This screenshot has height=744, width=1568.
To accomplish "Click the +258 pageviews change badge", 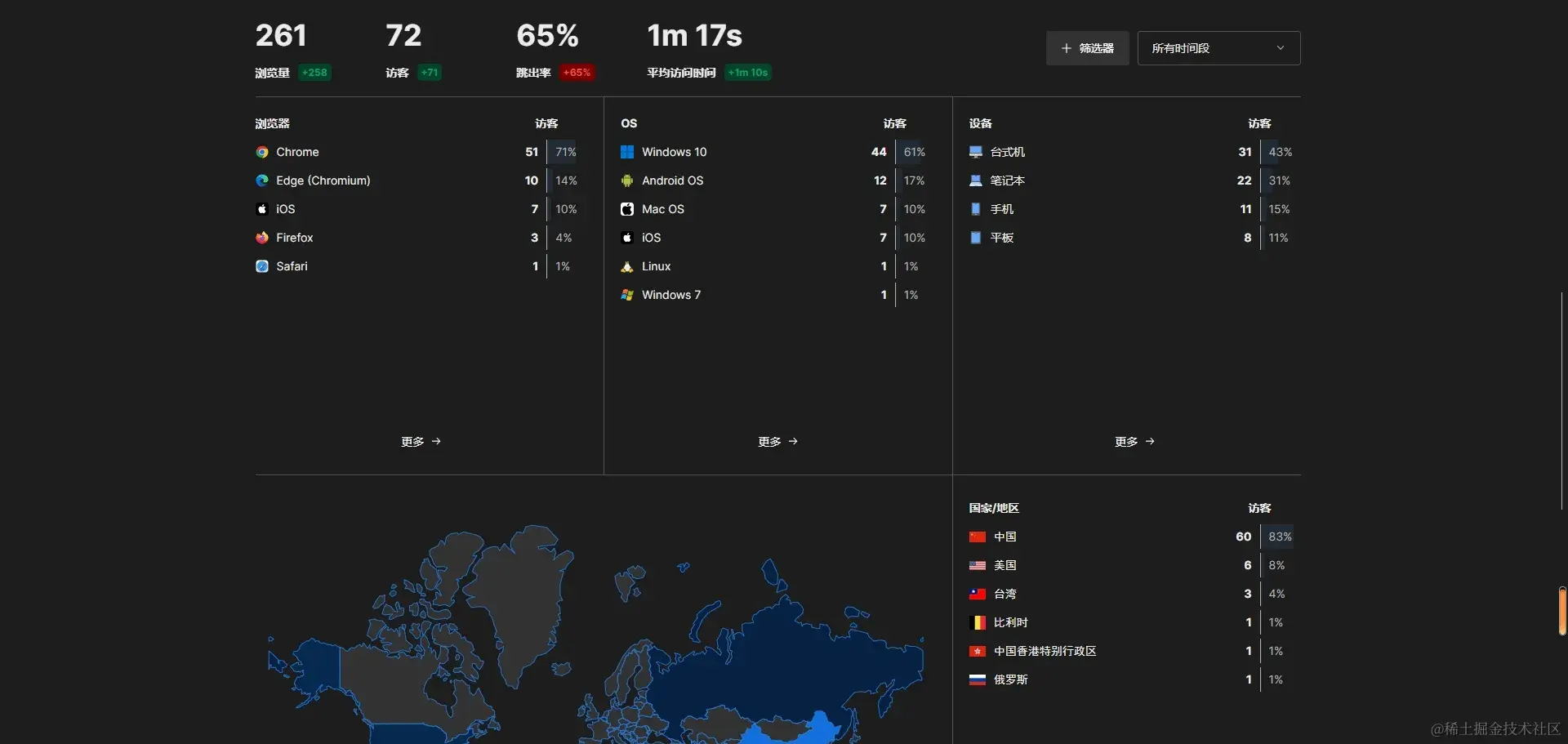I will coord(314,73).
